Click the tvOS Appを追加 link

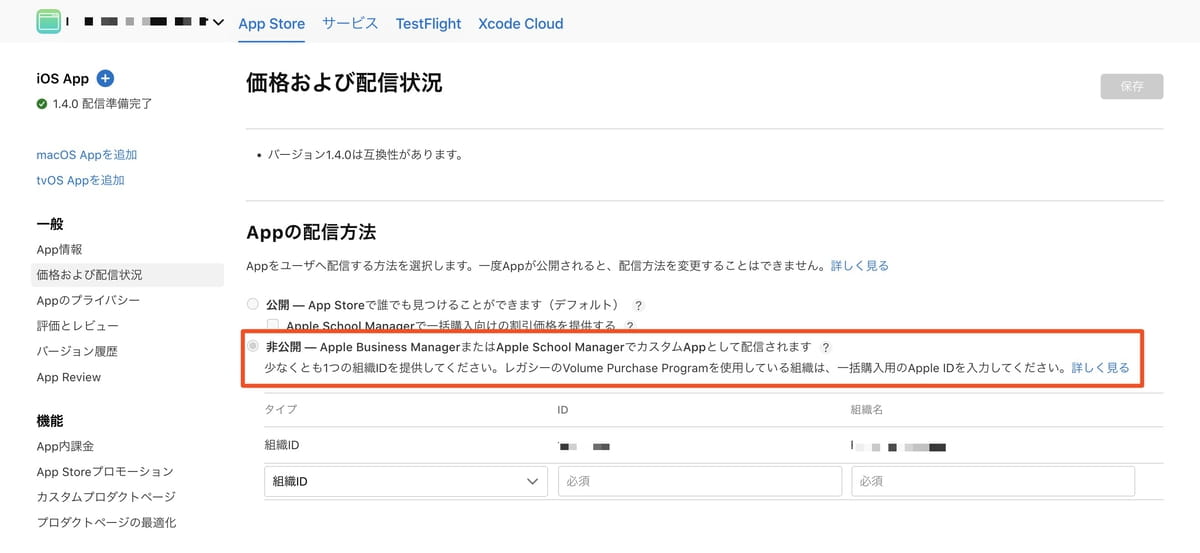coord(80,180)
